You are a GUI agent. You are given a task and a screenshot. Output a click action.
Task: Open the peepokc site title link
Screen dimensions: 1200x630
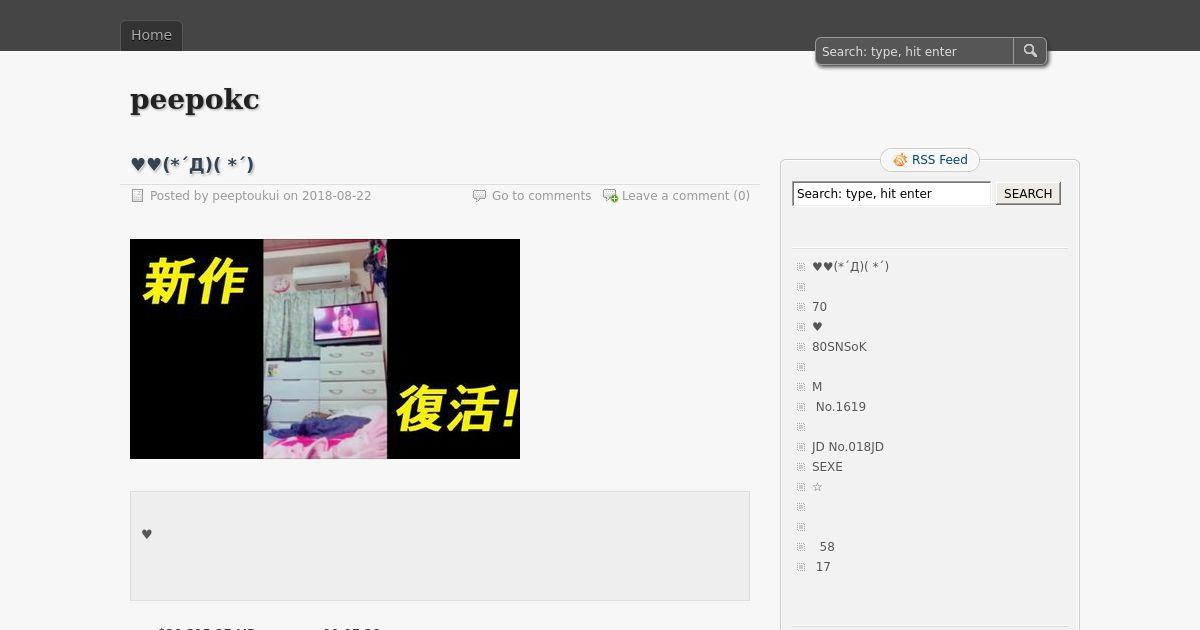point(195,100)
